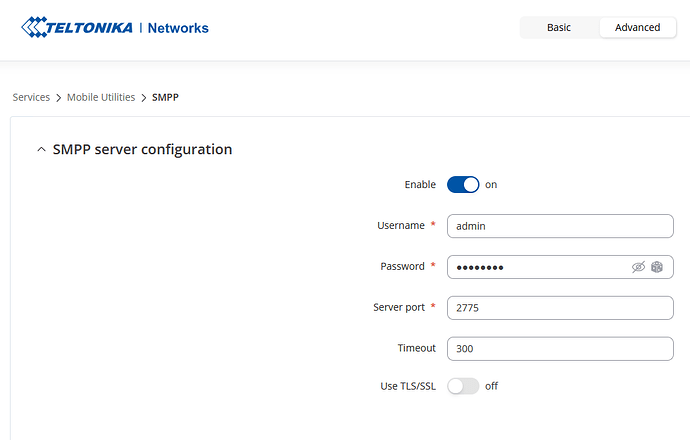Click the Server port label

click(400, 307)
